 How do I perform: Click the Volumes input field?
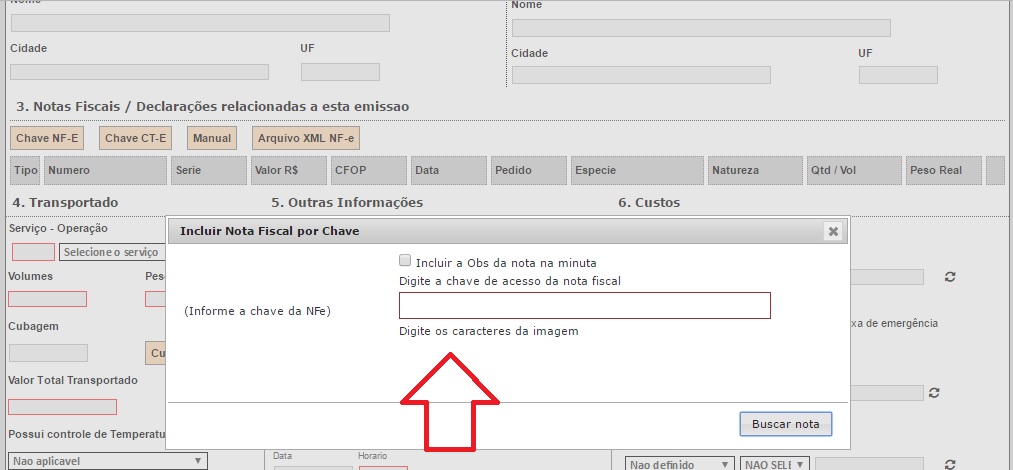pyautogui.click(x=47, y=299)
